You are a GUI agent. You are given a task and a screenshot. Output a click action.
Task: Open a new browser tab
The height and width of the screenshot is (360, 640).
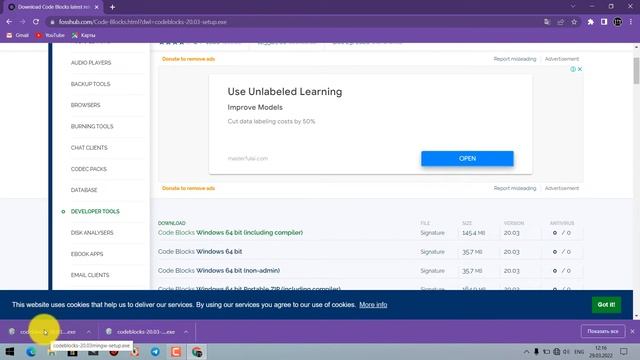tap(112, 7)
